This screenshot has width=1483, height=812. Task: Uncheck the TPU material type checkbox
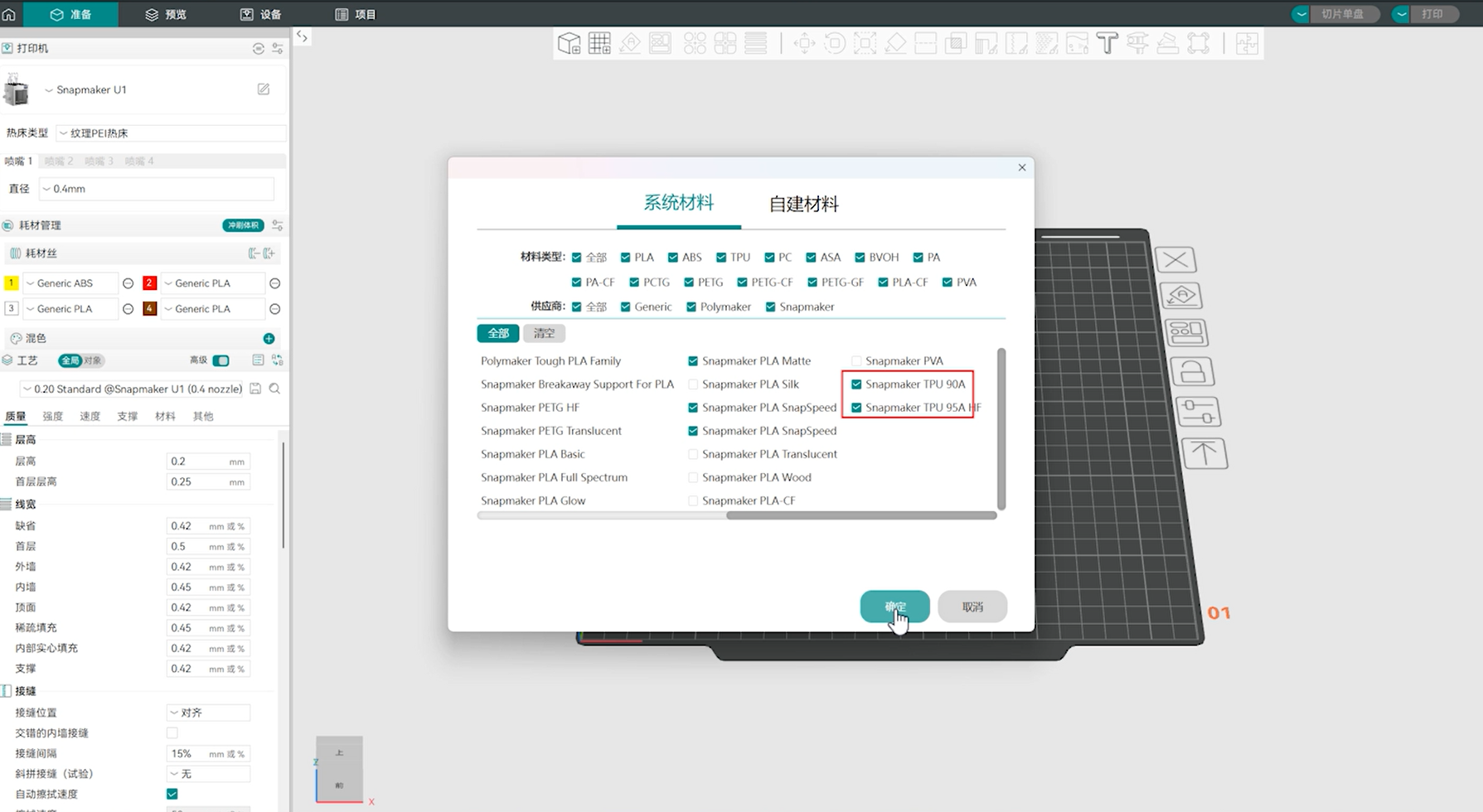pyautogui.click(x=721, y=258)
